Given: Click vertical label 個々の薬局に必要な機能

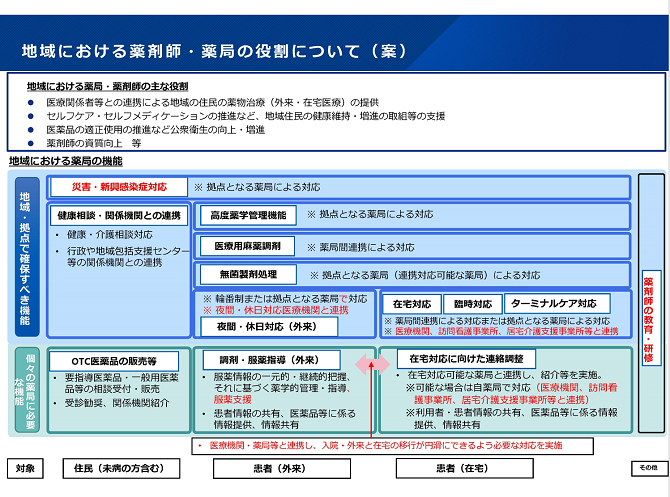Looking at the screenshot, I should pos(27,390).
